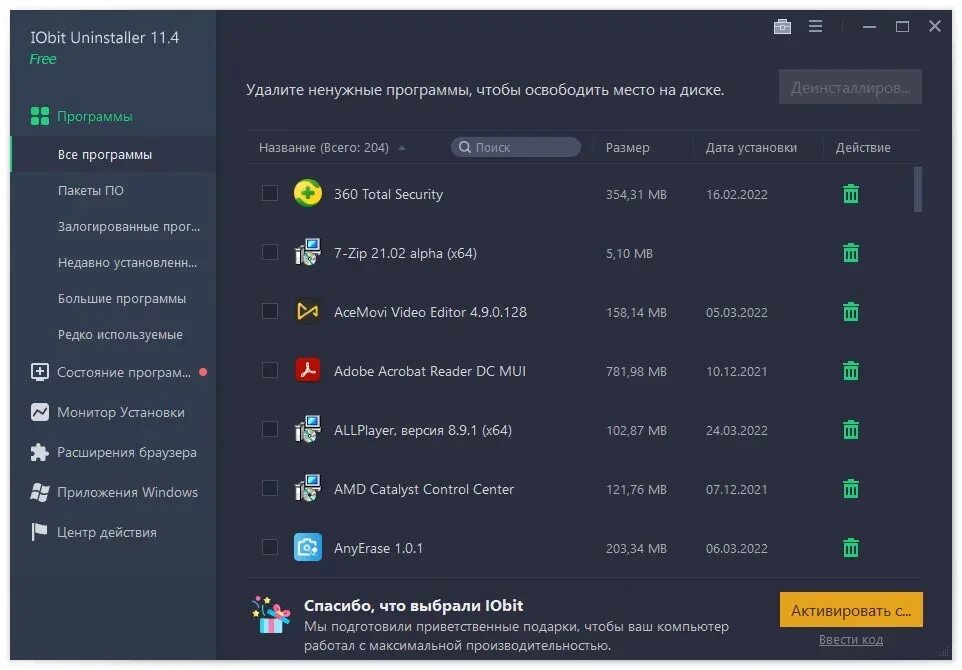Check the 360 Total Security checkbox
The height and width of the screenshot is (670, 962).
point(270,193)
